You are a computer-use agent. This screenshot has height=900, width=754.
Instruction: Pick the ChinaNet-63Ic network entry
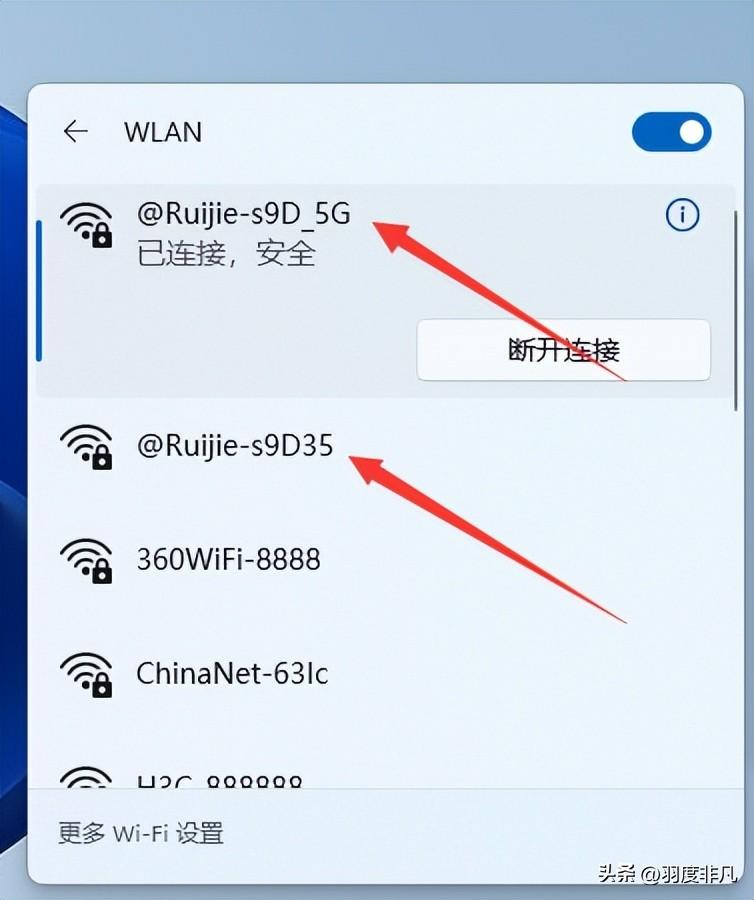[386, 674]
